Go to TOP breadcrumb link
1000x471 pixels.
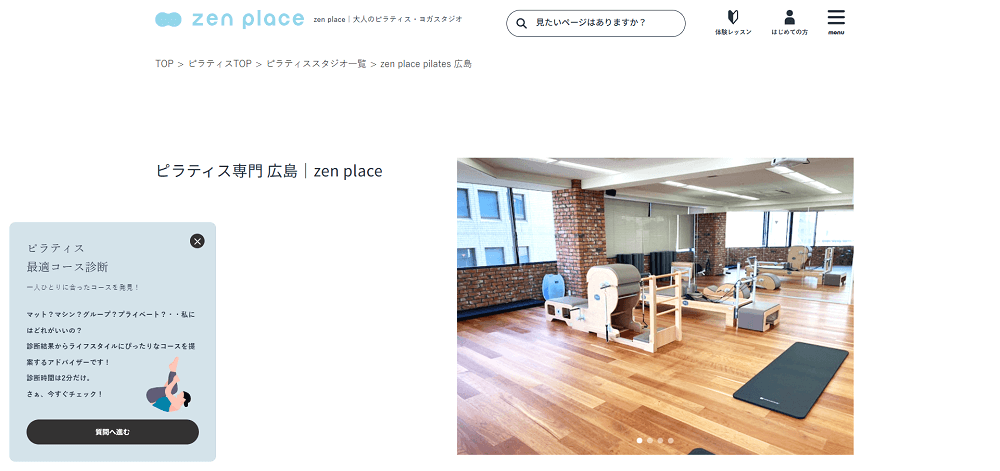164,64
